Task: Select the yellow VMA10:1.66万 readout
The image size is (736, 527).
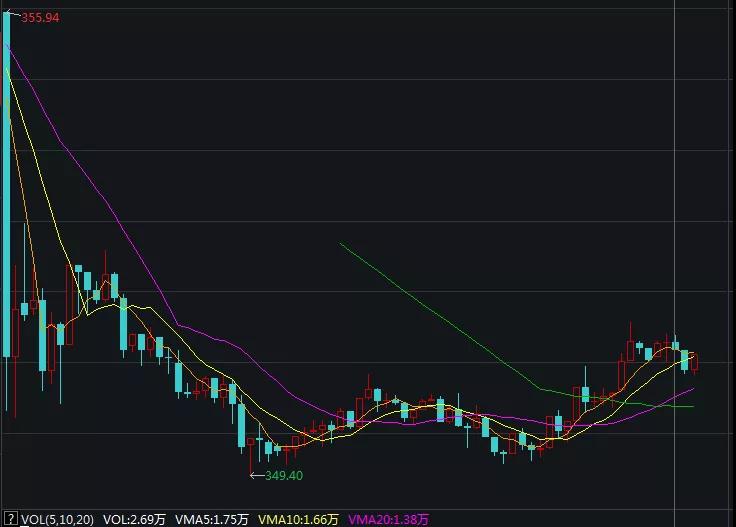Action: tap(298, 519)
